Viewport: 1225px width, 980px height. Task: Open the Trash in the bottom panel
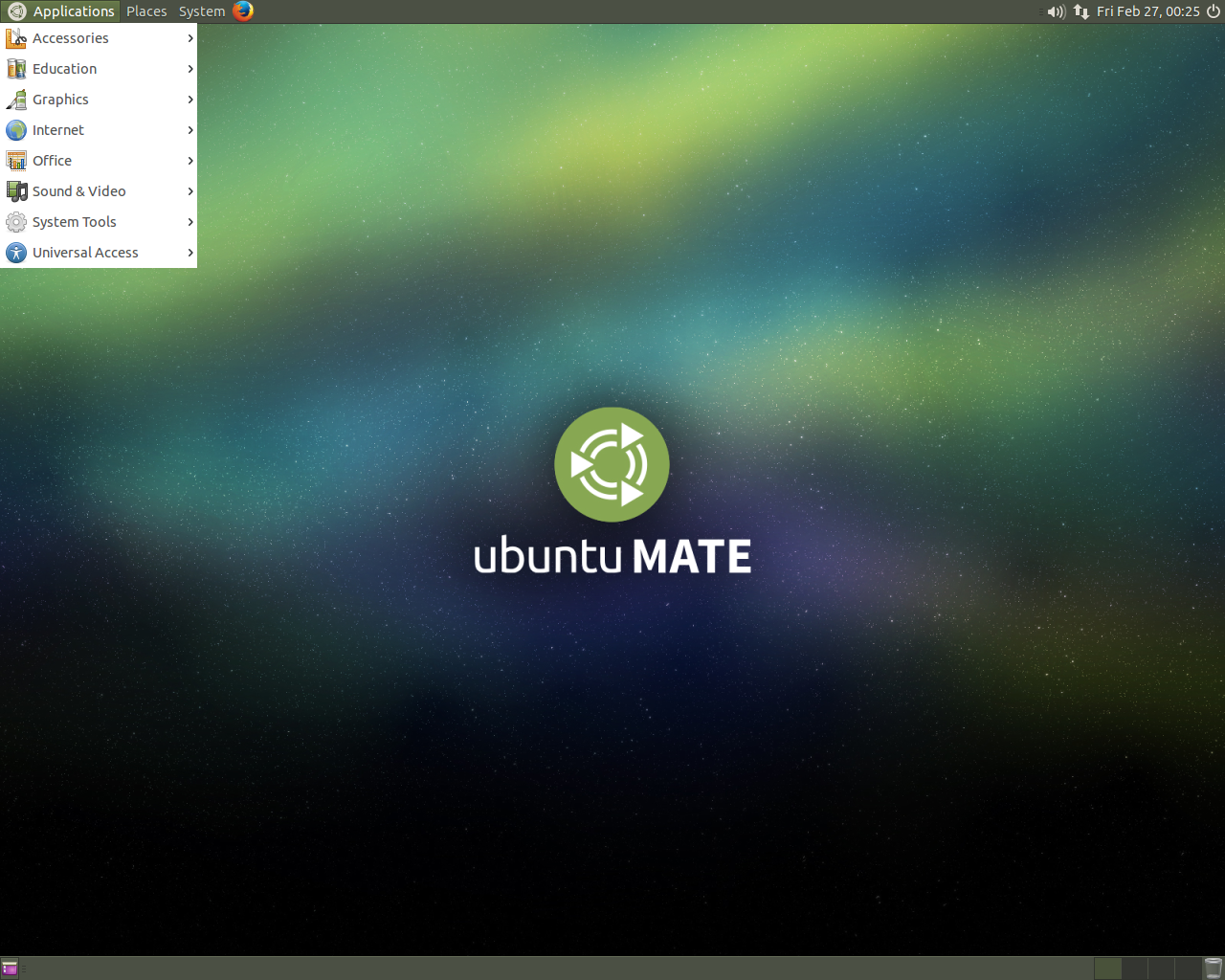click(x=1214, y=969)
